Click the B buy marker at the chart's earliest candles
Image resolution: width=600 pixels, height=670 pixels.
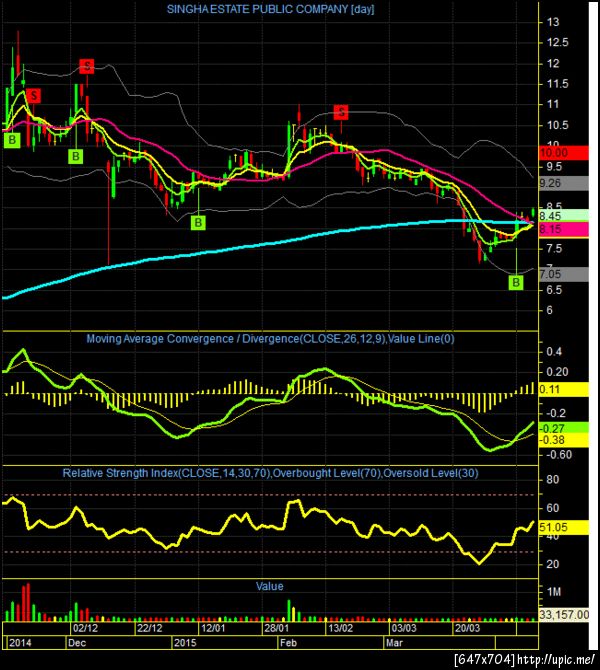point(12,140)
